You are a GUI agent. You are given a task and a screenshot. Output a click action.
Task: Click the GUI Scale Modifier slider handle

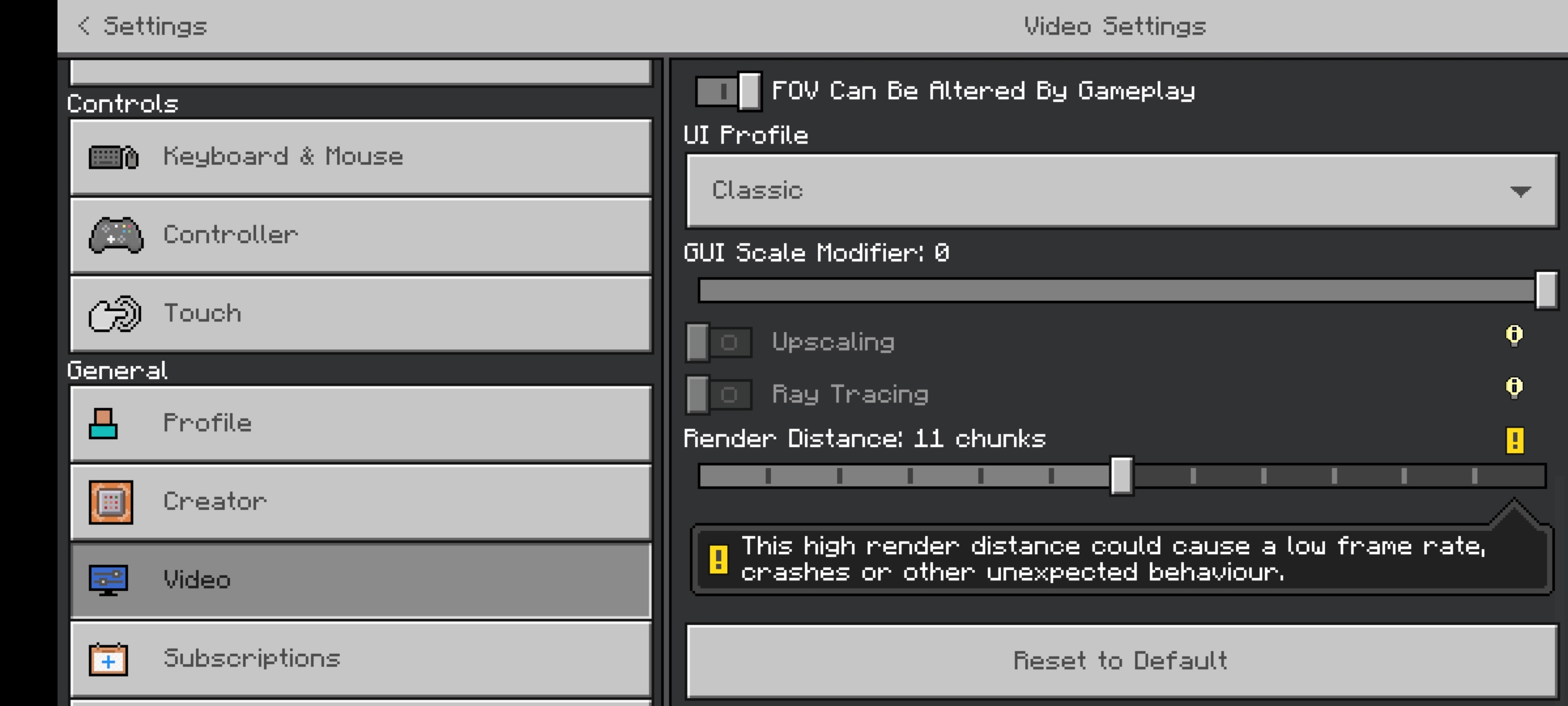(x=1546, y=290)
